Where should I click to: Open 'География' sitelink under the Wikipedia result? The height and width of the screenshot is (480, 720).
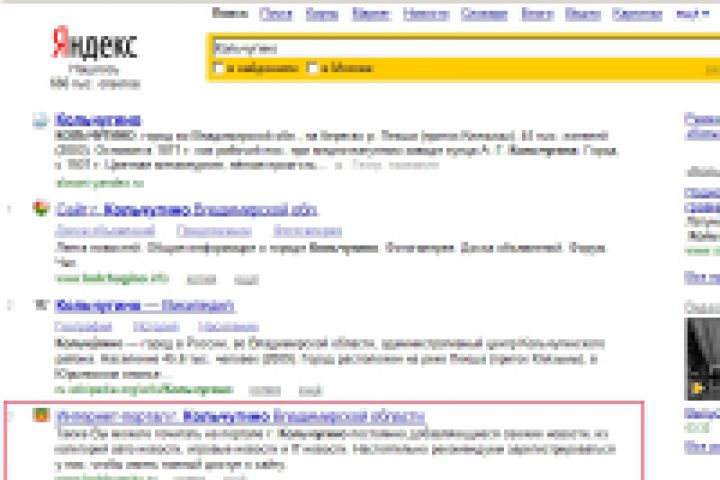click(x=83, y=327)
